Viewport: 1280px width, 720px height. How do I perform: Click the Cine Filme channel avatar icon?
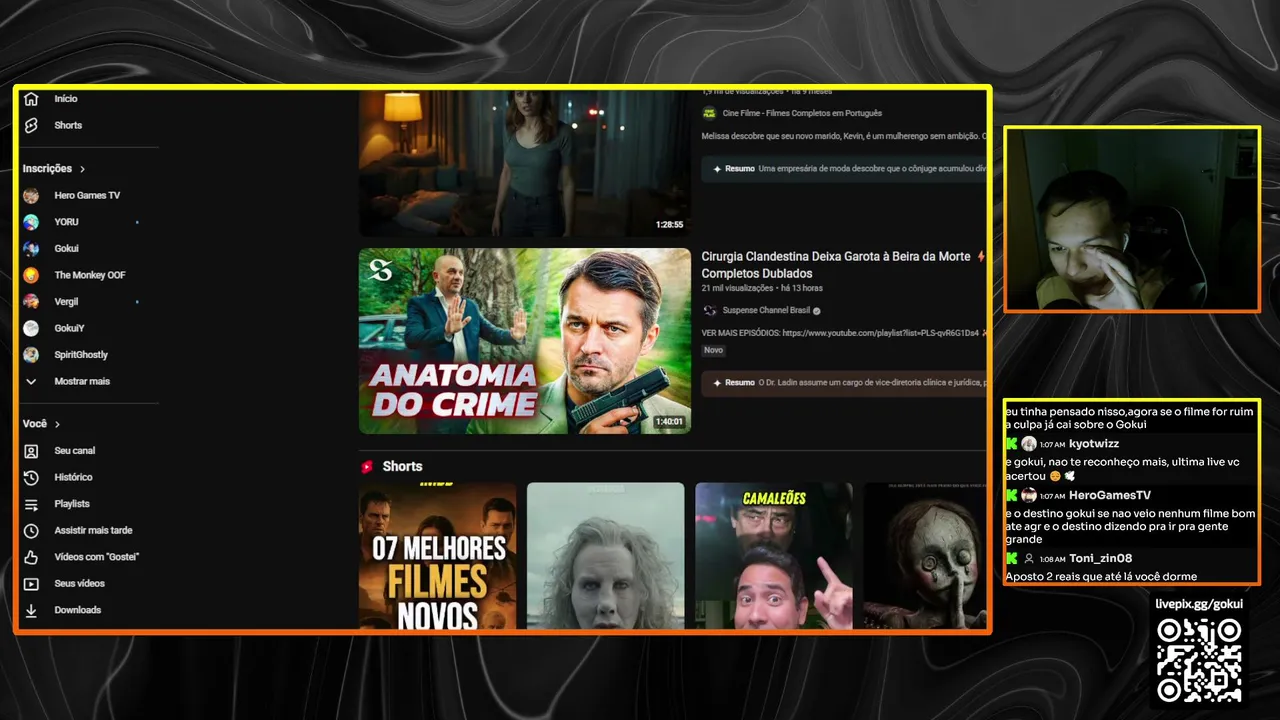point(710,113)
